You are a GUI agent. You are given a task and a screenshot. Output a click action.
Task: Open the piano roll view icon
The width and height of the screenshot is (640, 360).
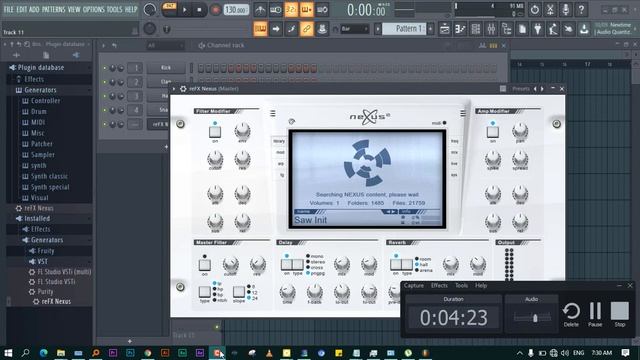pos(460,29)
